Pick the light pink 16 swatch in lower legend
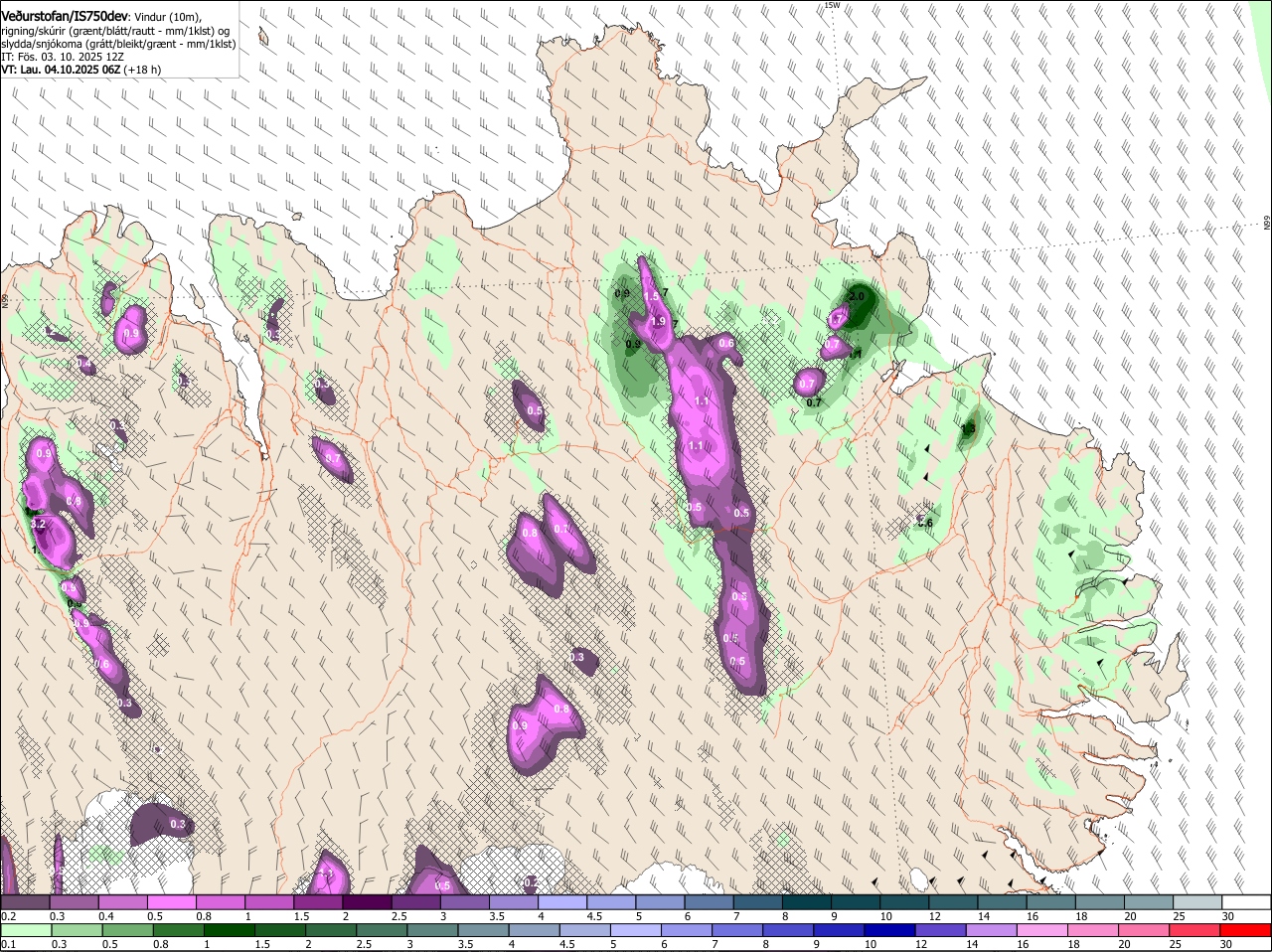Image resolution: width=1272 pixels, height=952 pixels. click(1042, 930)
